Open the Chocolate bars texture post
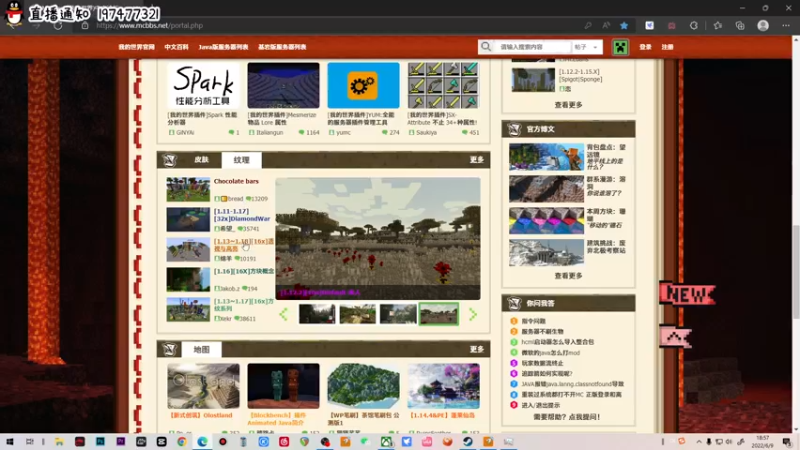This screenshot has height=450, width=800. (x=236, y=181)
